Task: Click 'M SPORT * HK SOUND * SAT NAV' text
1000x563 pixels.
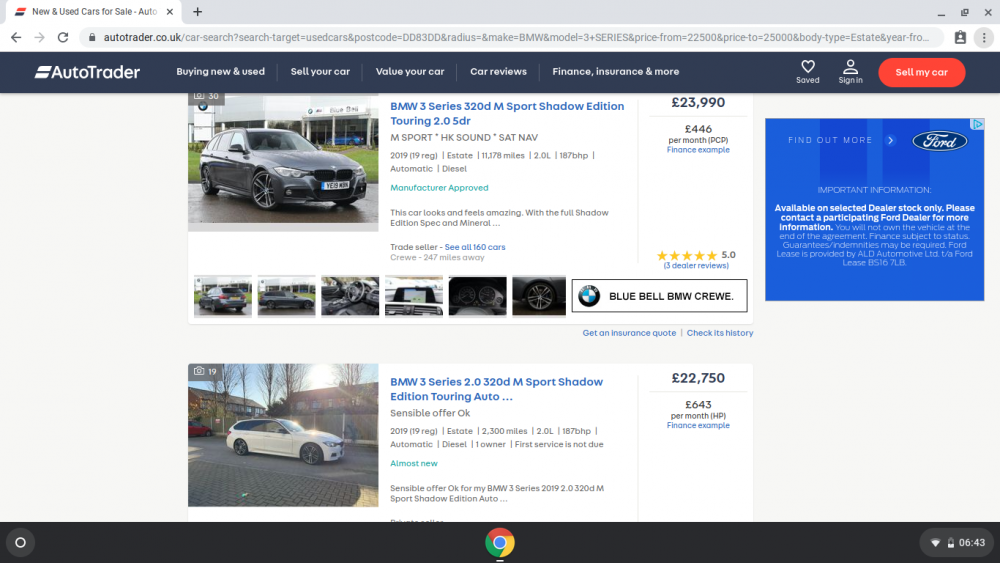Action: pos(464,138)
